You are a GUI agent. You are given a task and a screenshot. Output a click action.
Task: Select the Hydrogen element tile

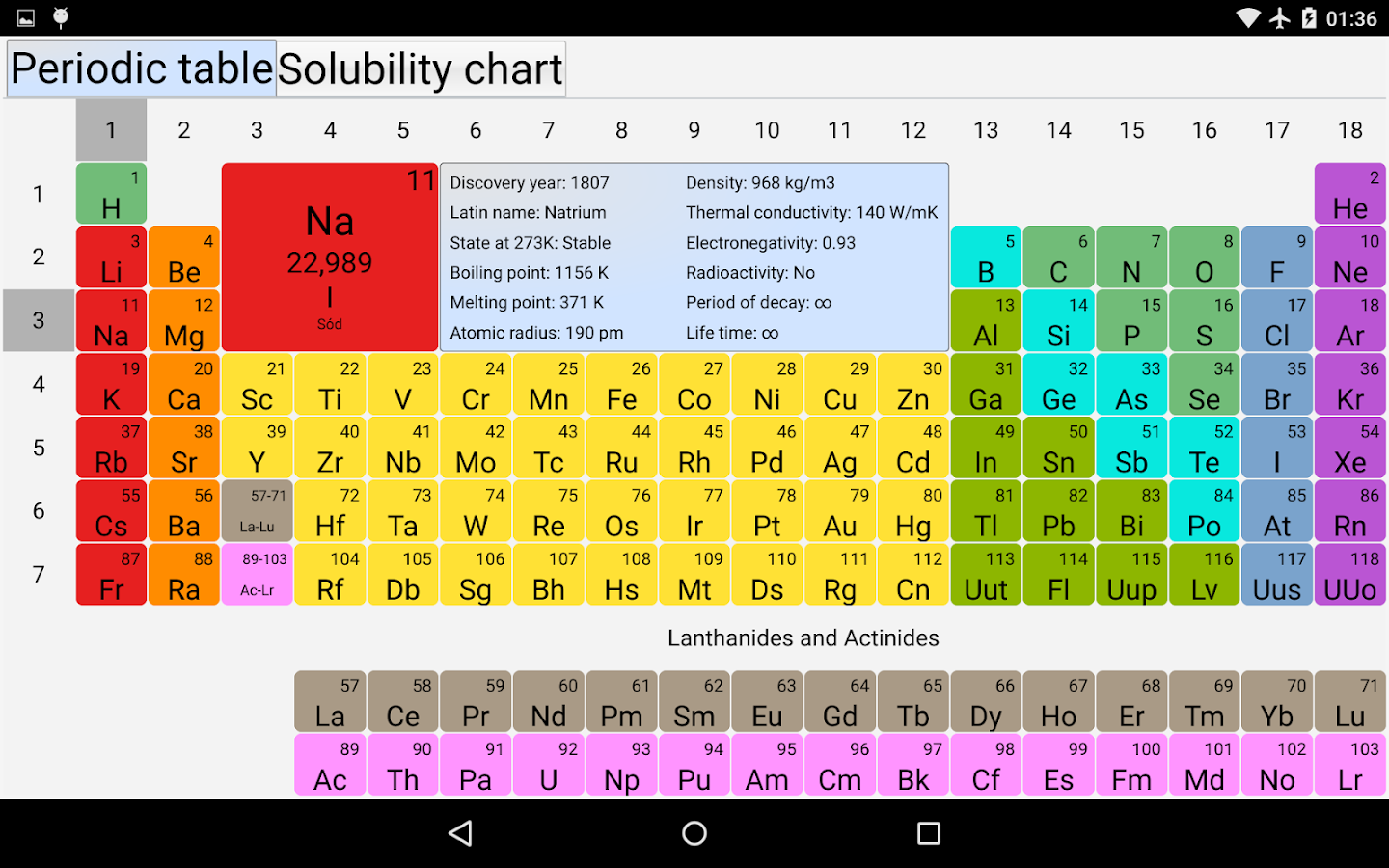point(110,193)
